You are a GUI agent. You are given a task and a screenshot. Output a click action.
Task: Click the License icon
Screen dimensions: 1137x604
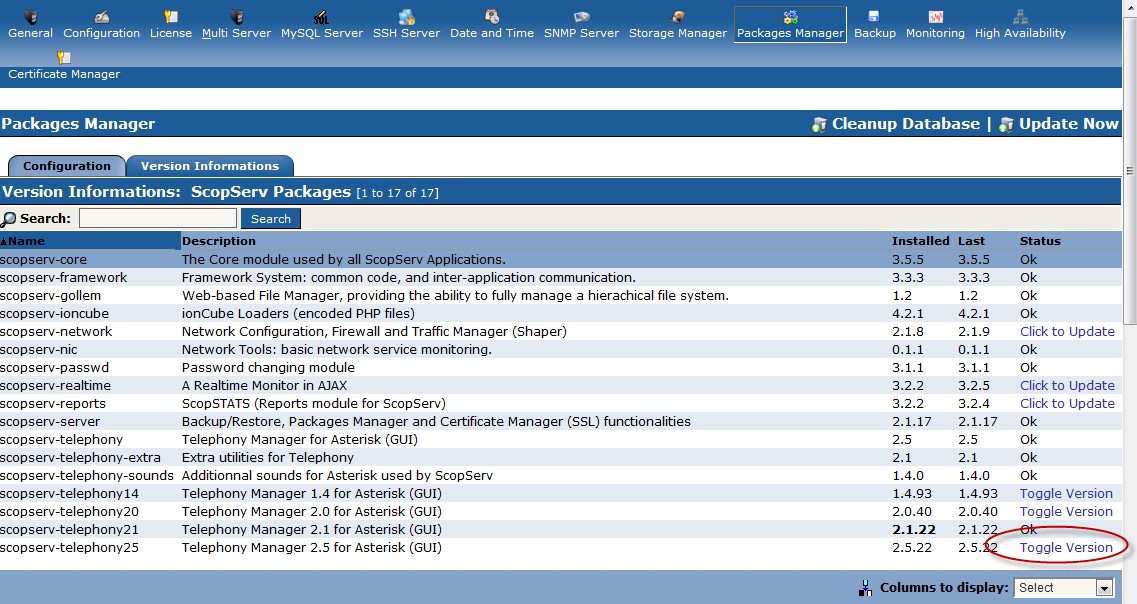coord(171,16)
